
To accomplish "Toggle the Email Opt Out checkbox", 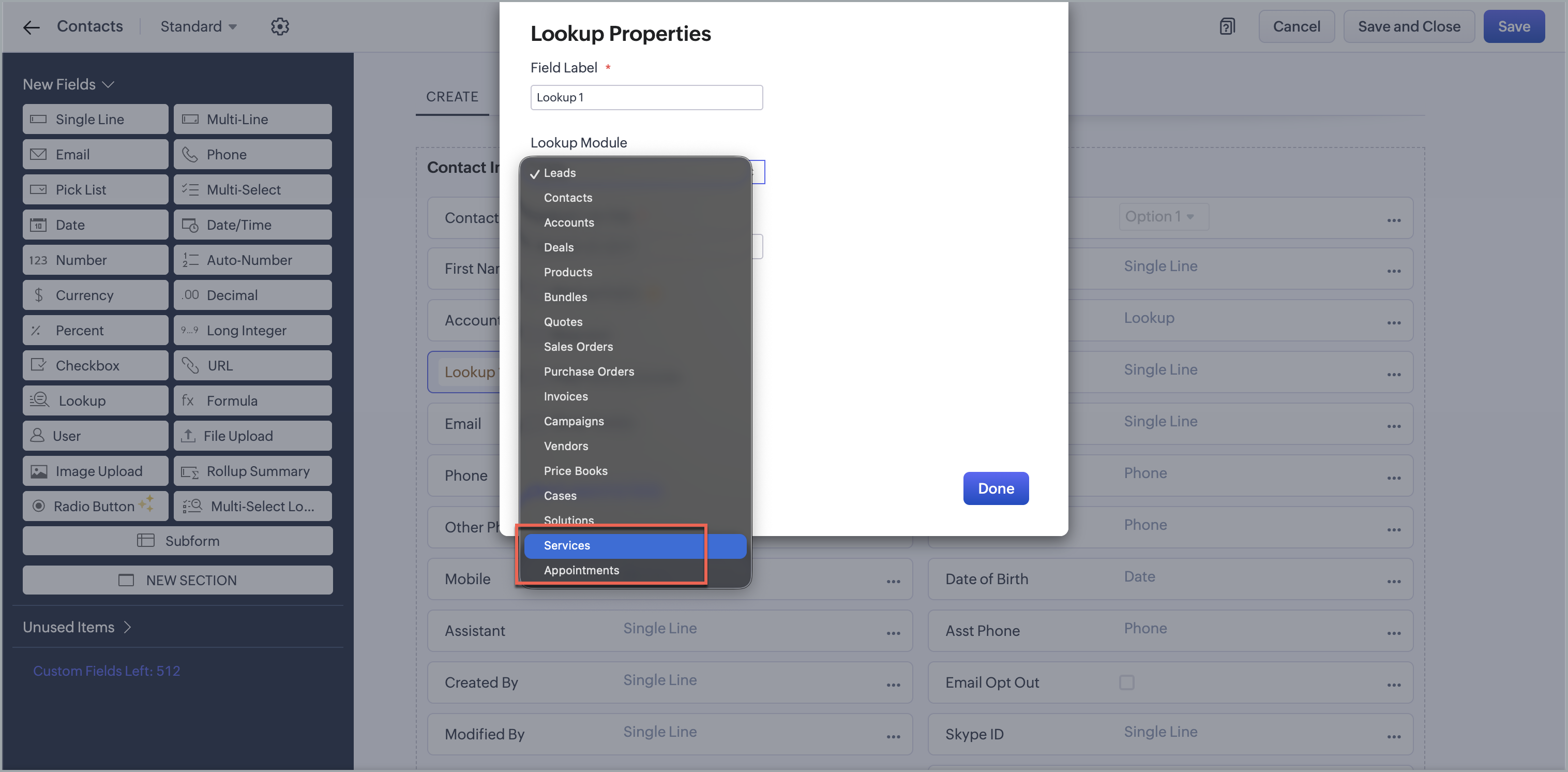I will [1127, 682].
